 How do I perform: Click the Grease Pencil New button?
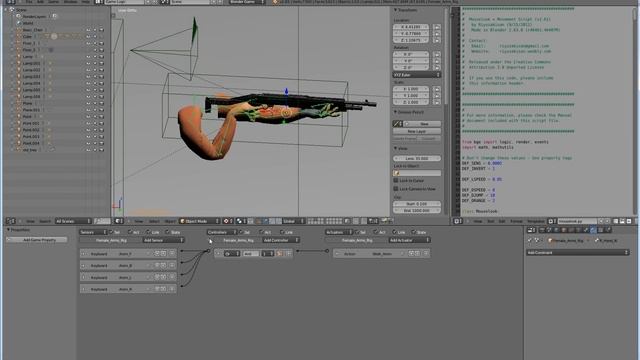click(x=422, y=124)
